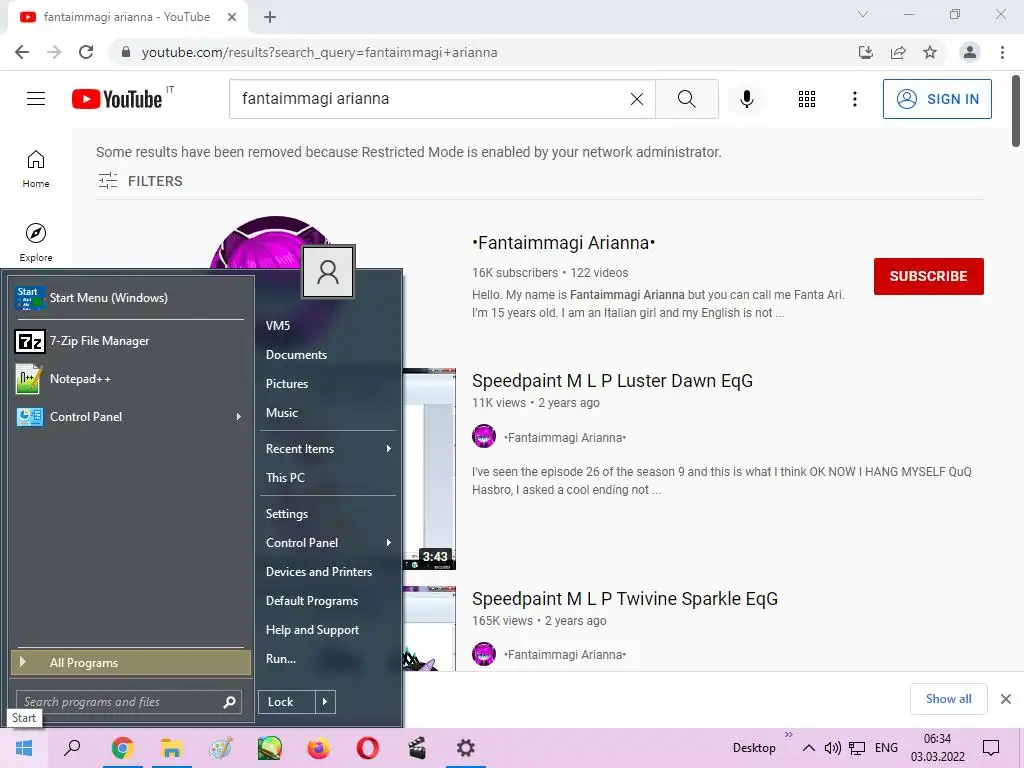Close the downloads bar
Image resolution: width=1024 pixels, height=768 pixels.
click(x=1006, y=699)
